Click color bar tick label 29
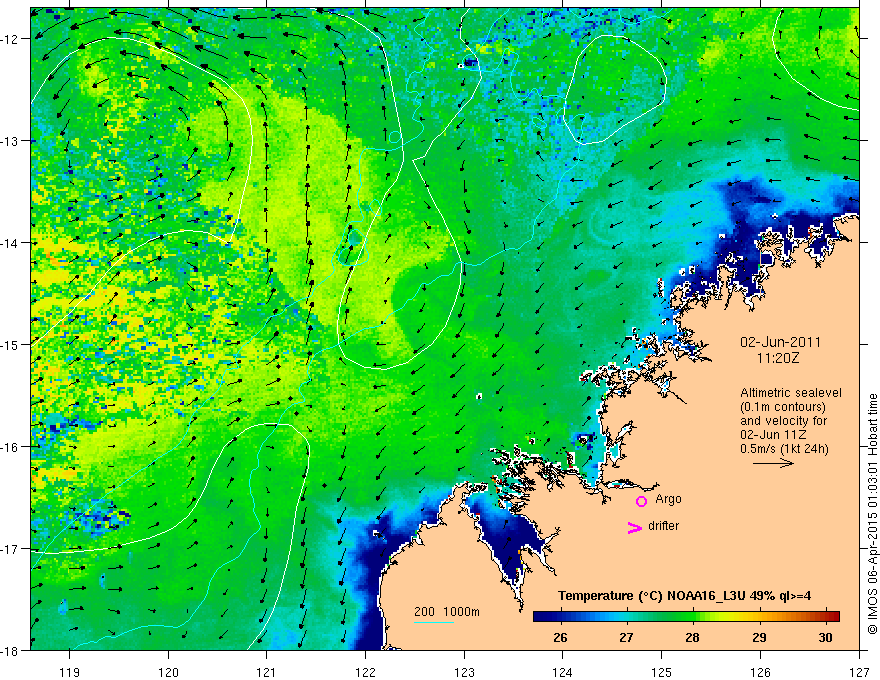The image size is (880, 680). 759,637
